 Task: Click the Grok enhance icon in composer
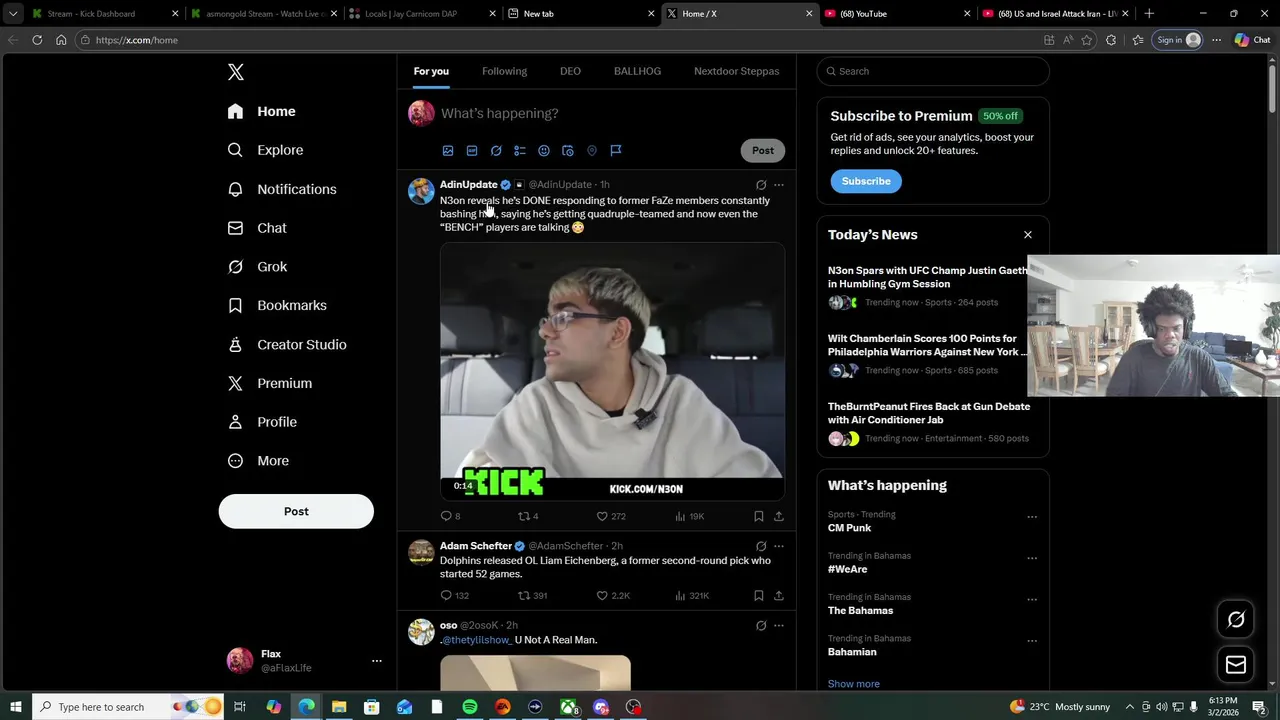coord(496,151)
